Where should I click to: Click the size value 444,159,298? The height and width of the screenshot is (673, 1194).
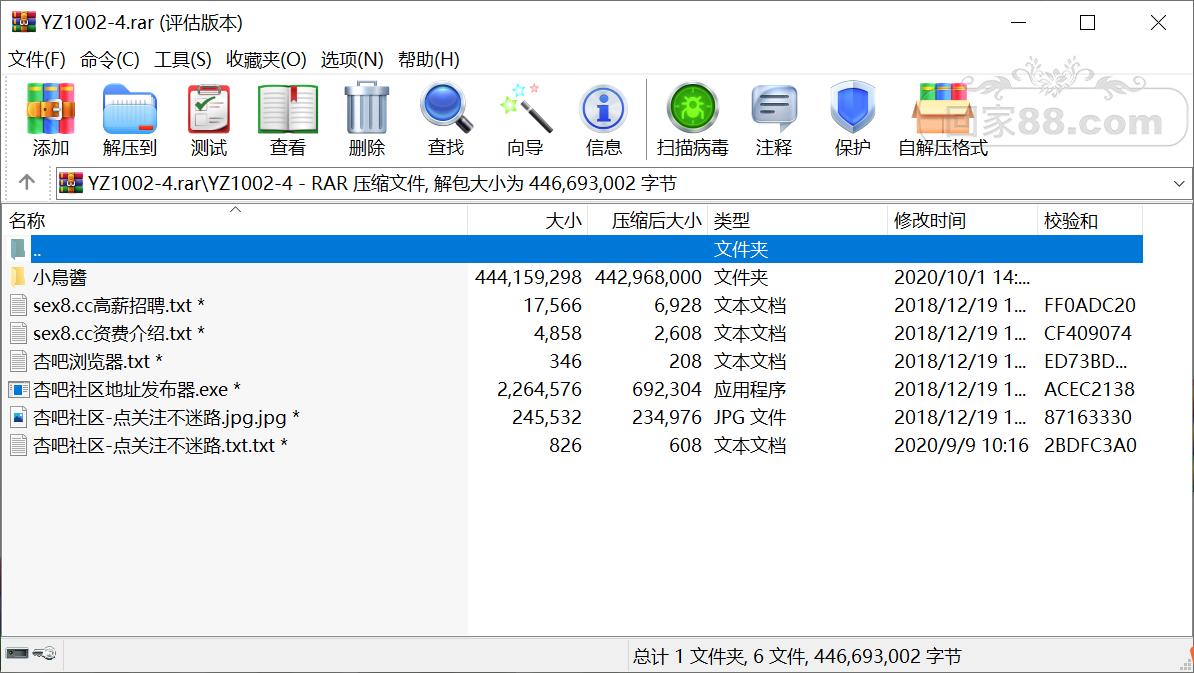(x=528, y=277)
